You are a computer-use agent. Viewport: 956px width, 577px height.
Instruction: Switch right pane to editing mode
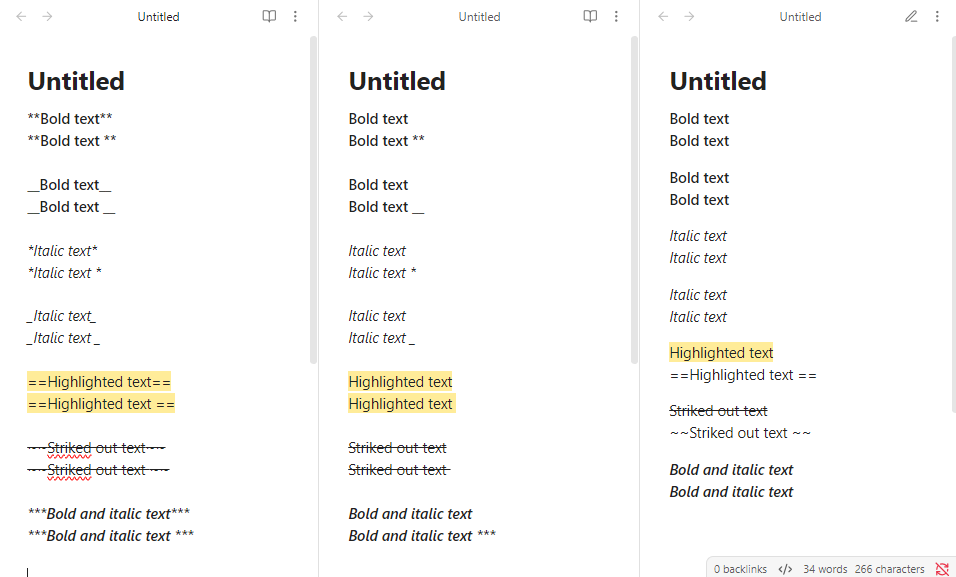click(911, 16)
